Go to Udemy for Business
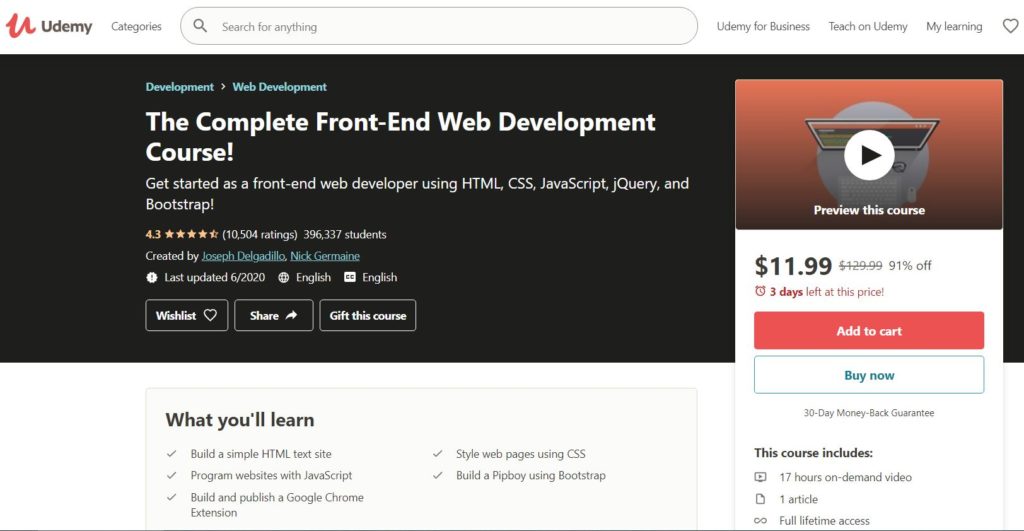Viewport: 1024px width, 531px height. 763,26
